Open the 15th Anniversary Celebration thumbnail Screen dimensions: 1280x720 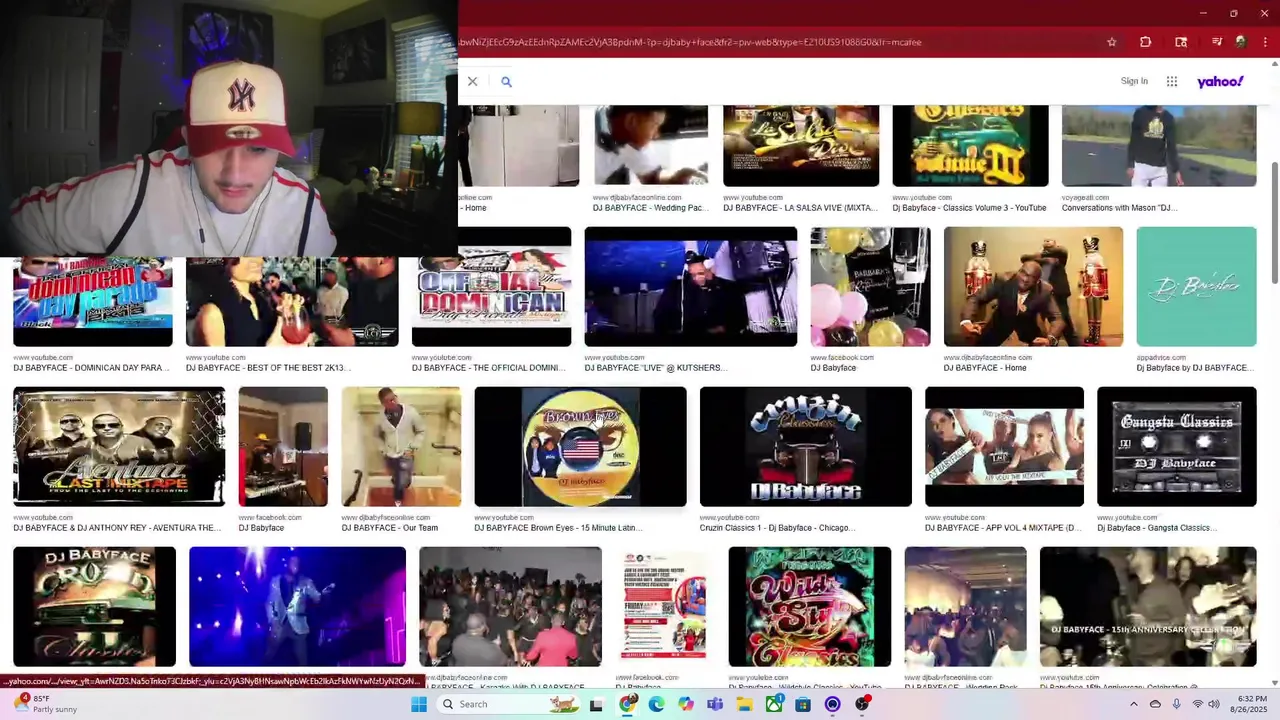pos(1148,606)
